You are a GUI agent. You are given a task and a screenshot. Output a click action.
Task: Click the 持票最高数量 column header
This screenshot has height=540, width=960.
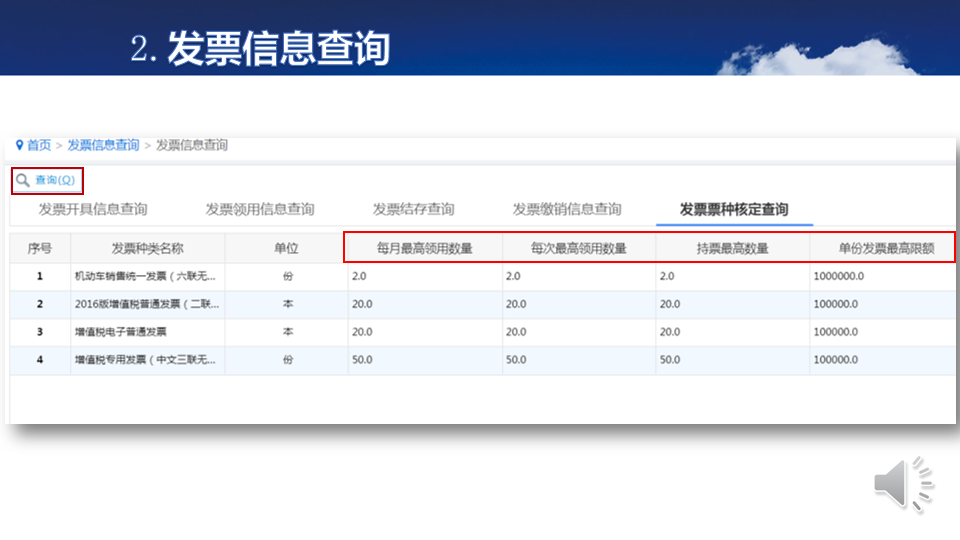tap(732, 249)
